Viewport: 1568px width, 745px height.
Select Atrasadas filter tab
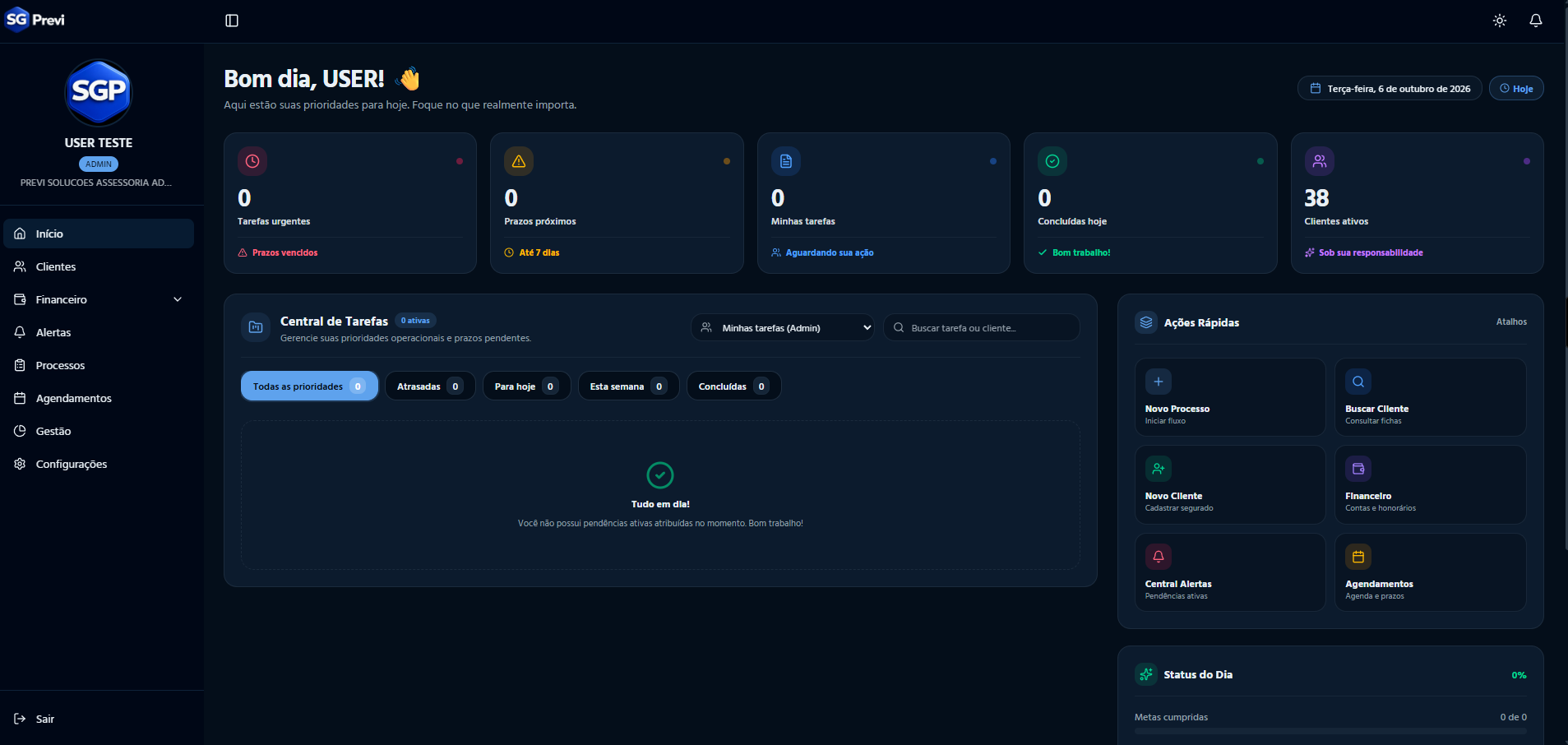(430, 386)
